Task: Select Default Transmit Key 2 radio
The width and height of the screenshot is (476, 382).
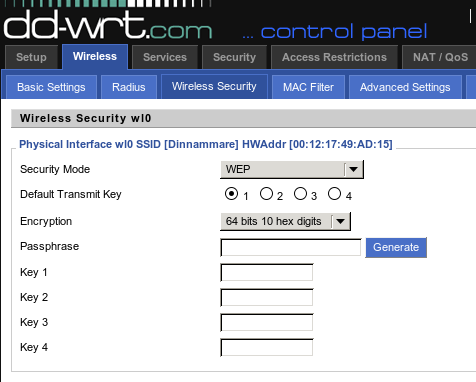Action: (x=266, y=194)
